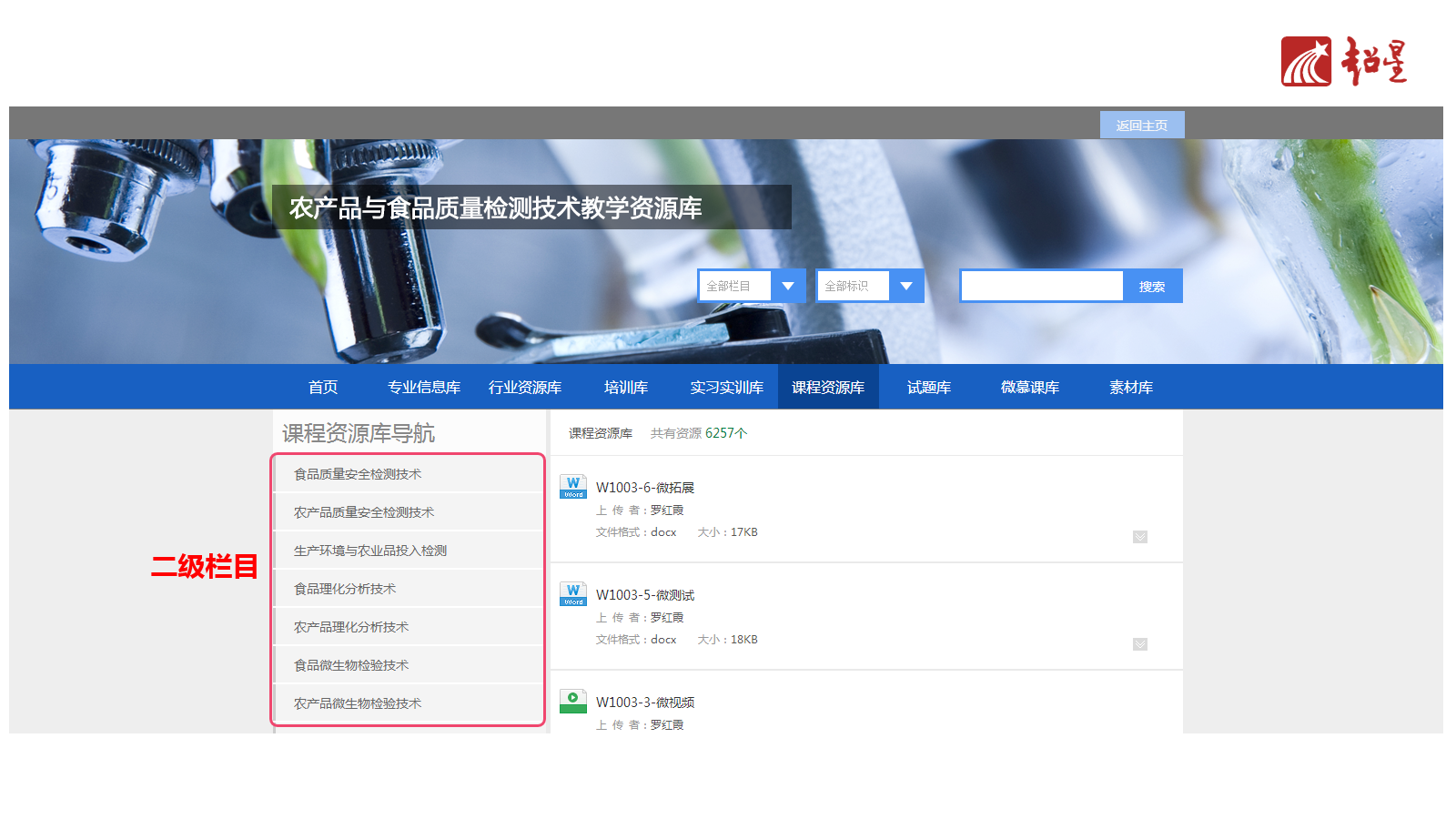Click the 6257个 resource count
Screen dimensions: 1456x819
point(726,433)
